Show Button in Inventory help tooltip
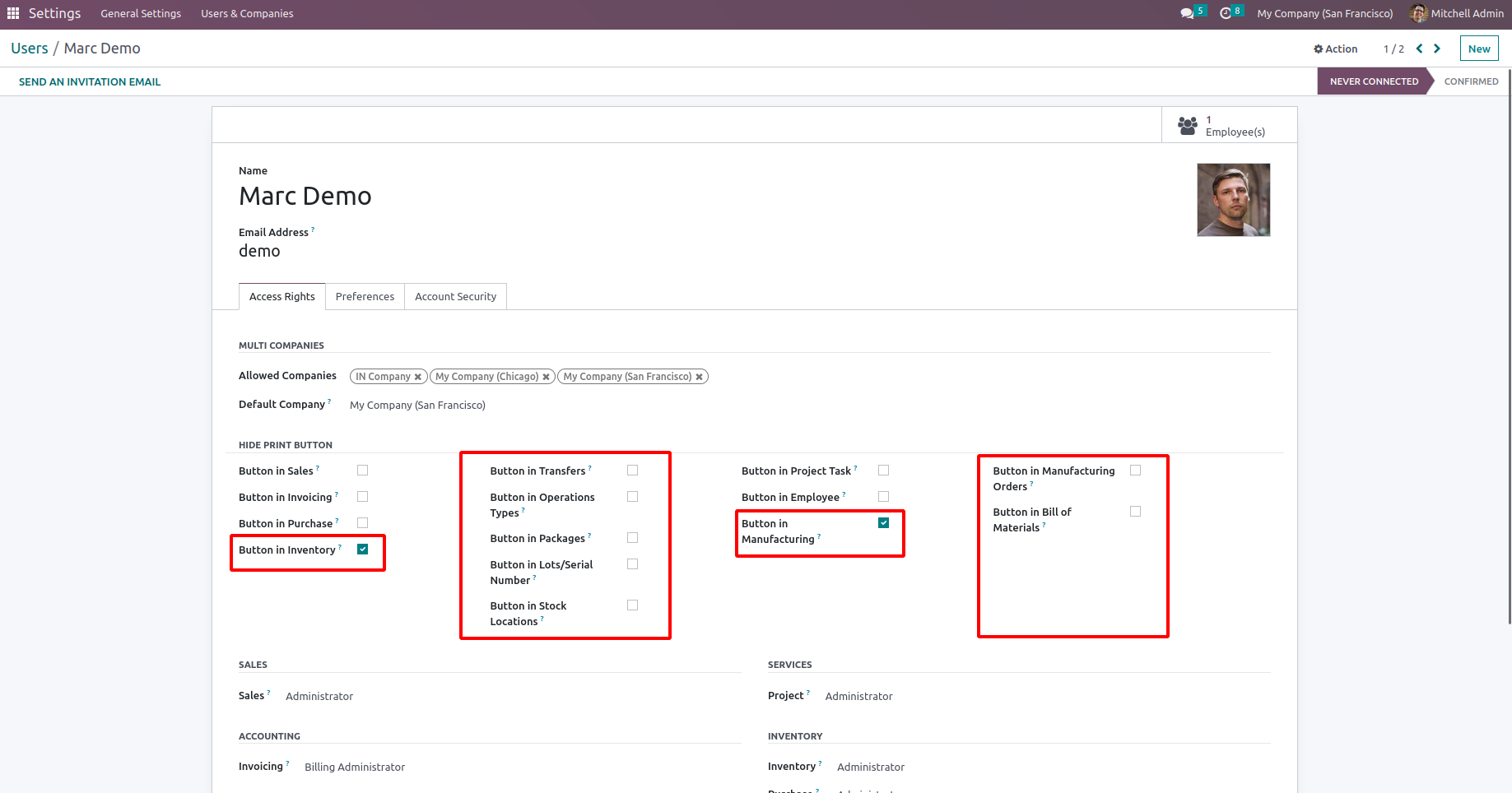1512x793 pixels. pyautogui.click(x=340, y=547)
